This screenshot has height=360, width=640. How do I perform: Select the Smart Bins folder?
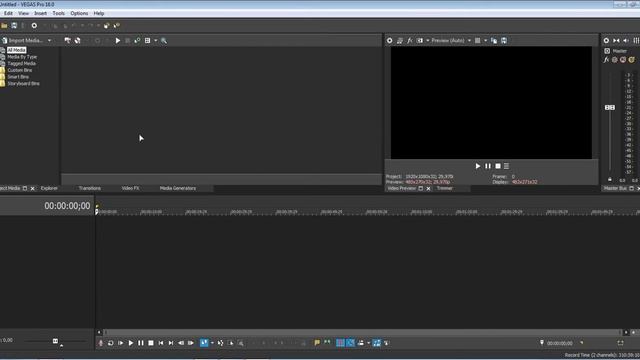coord(18,77)
